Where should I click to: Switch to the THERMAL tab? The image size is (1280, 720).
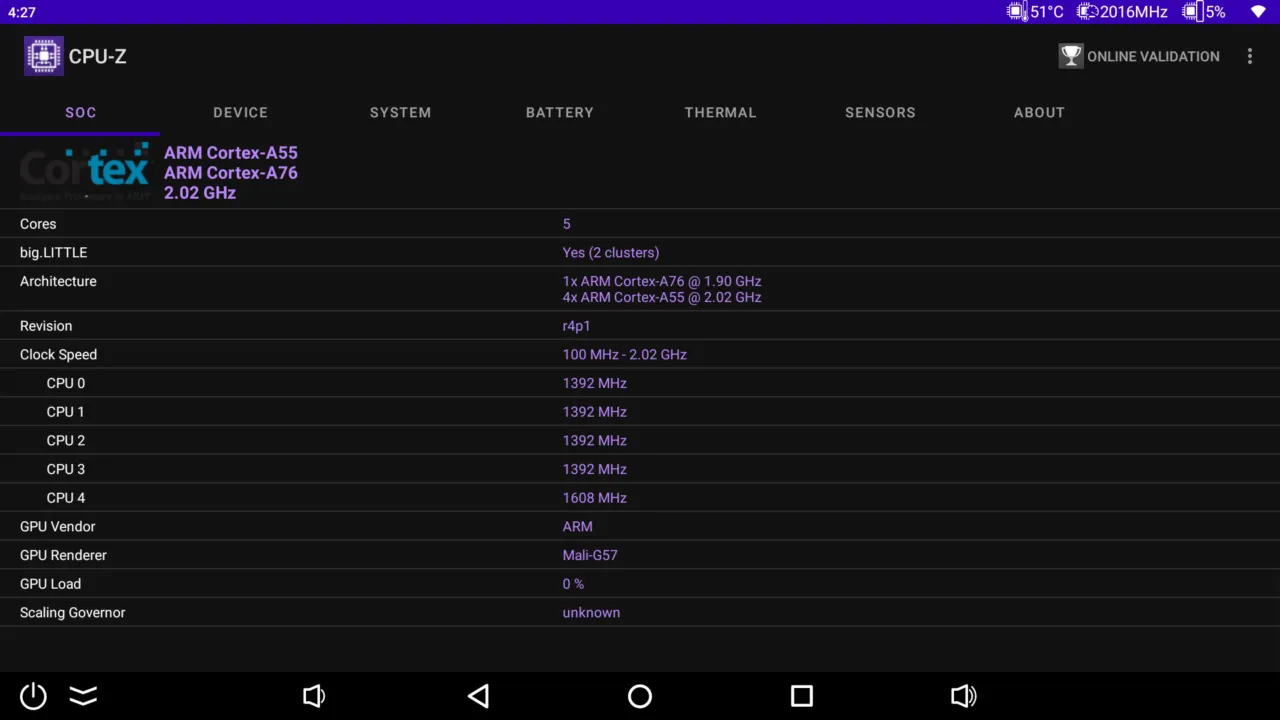[x=720, y=112]
